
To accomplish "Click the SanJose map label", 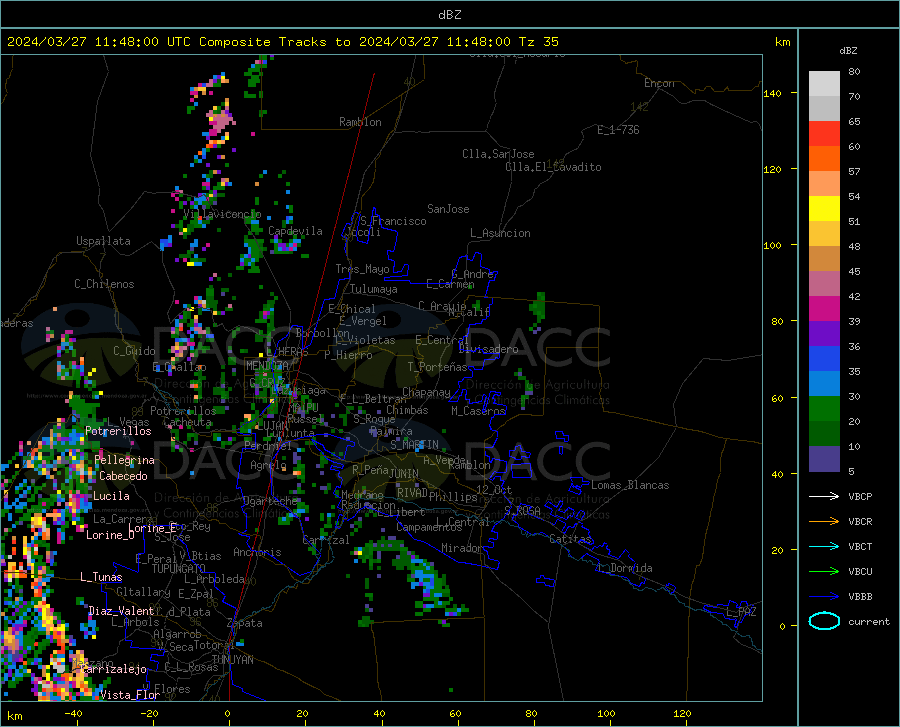I will [x=448, y=209].
